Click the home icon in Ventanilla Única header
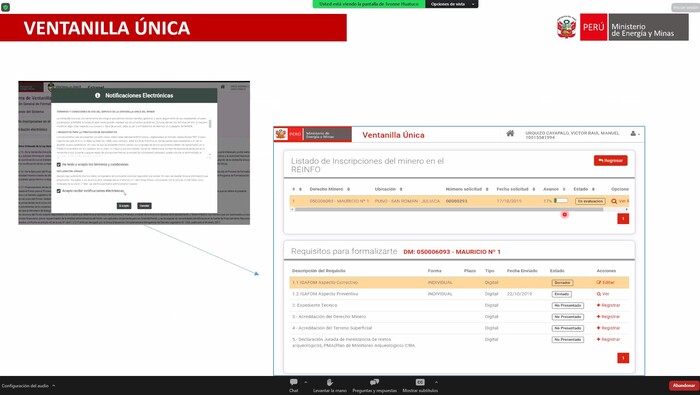700x395 pixels. (x=510, y=133)
